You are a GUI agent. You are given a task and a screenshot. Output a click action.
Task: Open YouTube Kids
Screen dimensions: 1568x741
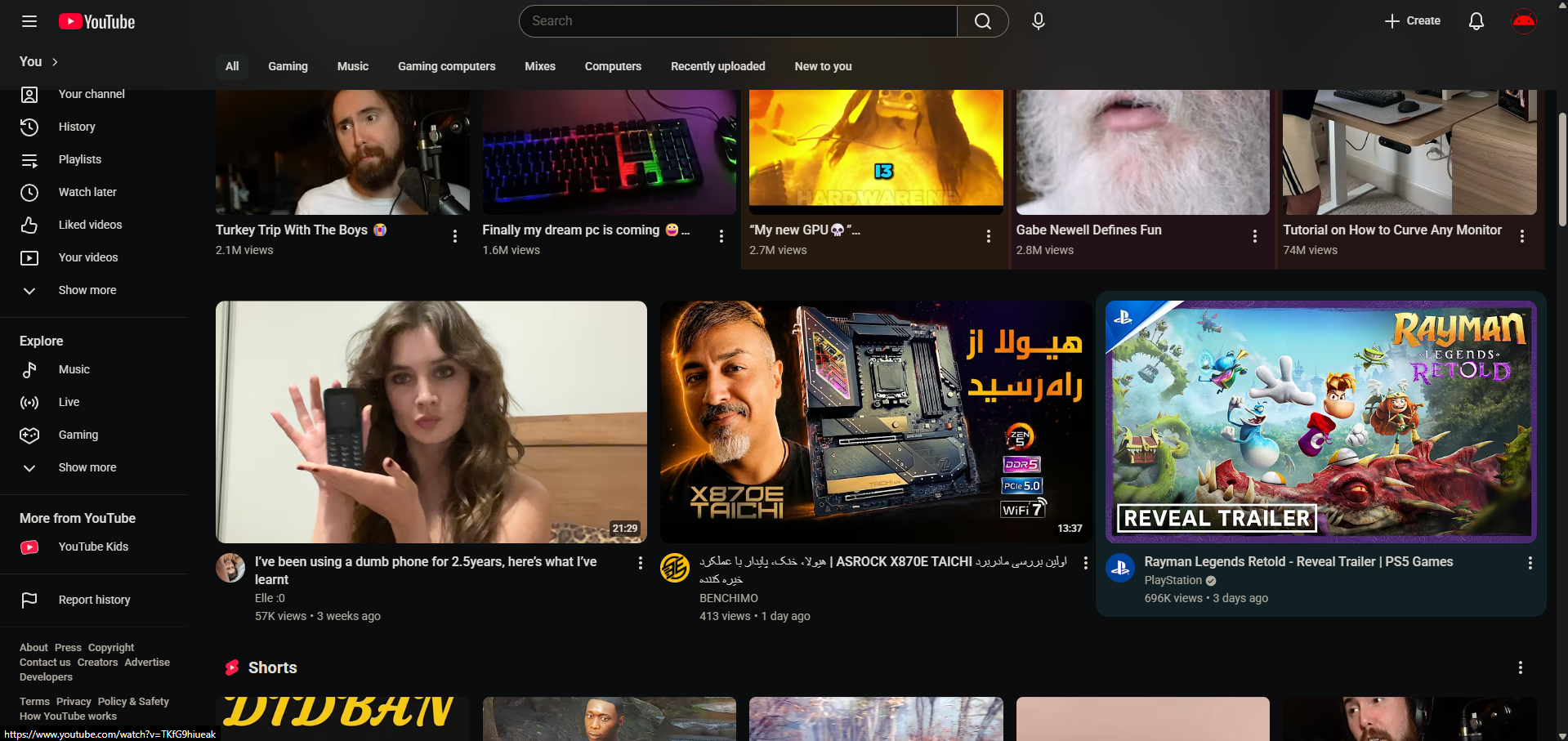(x=94, y=547)
